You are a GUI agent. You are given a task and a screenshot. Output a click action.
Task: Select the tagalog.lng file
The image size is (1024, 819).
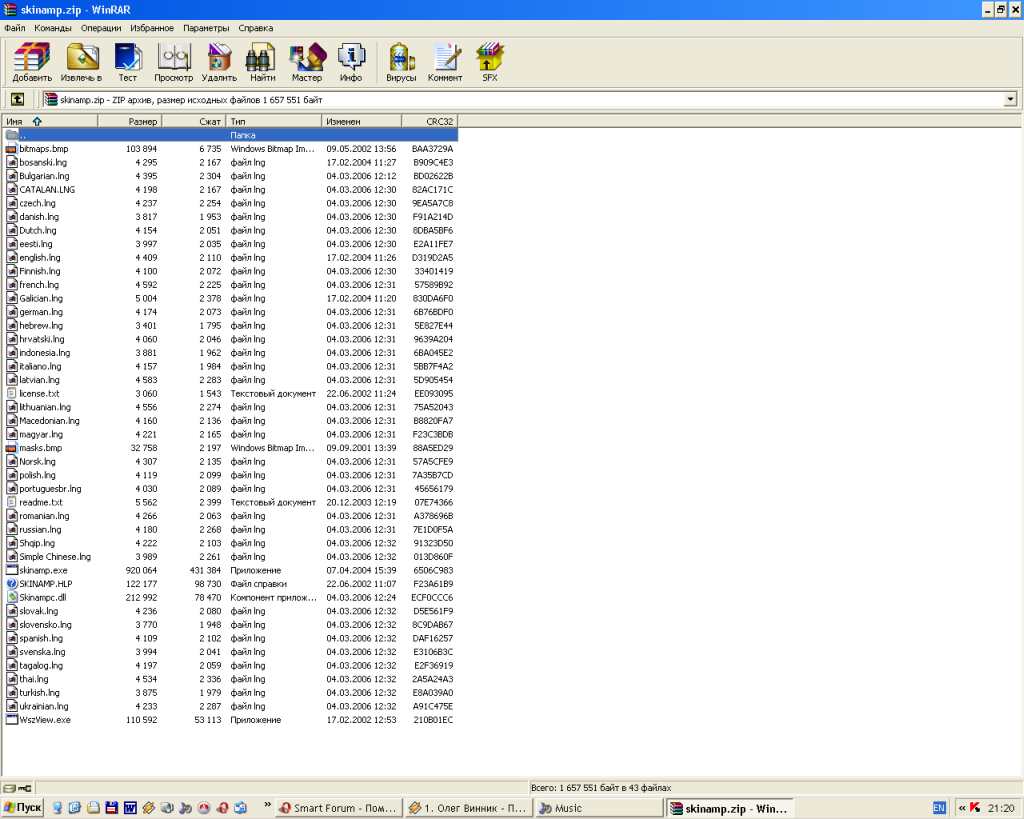pos(230,666)
